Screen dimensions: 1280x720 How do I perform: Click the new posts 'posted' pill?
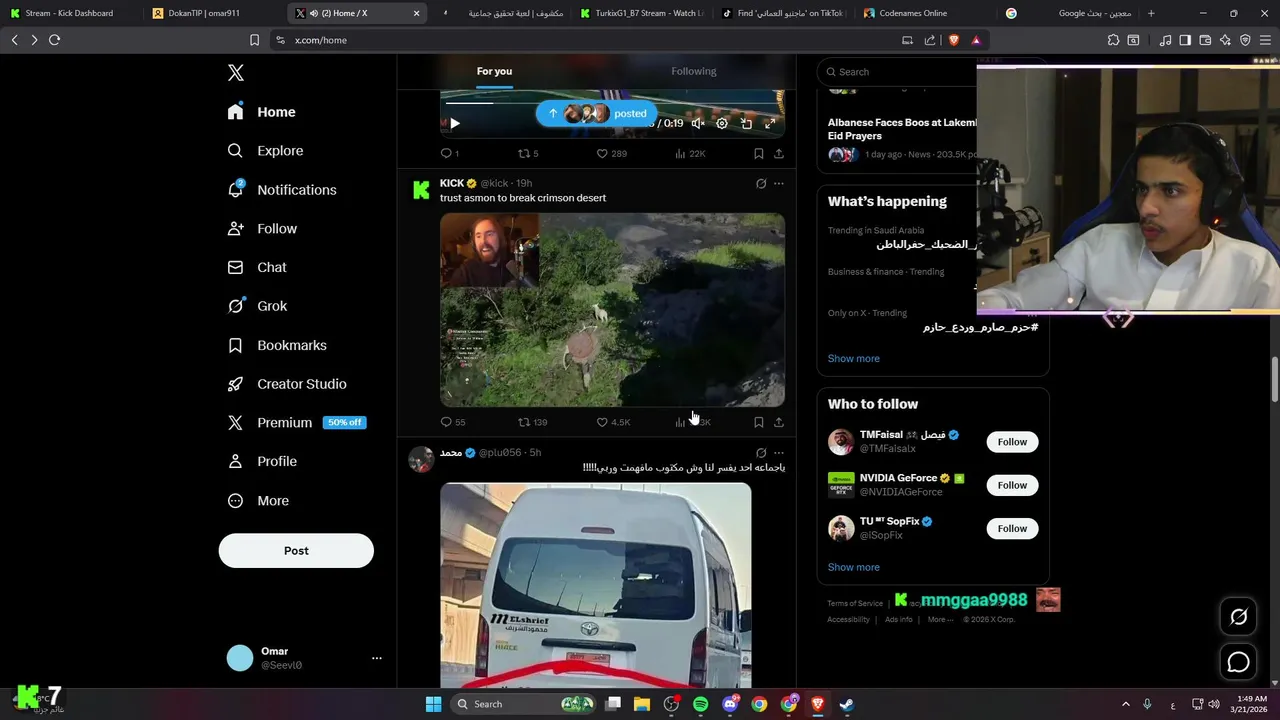coord(597,114)
